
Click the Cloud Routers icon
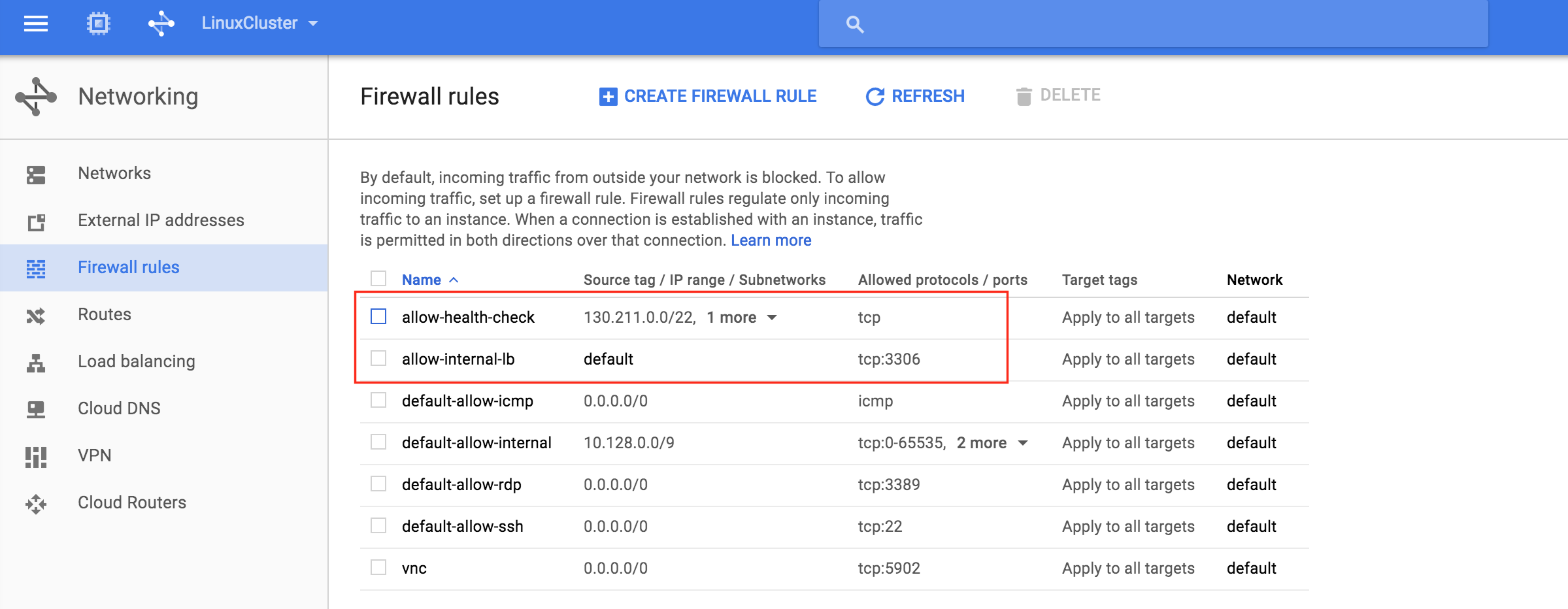(36, 504)
